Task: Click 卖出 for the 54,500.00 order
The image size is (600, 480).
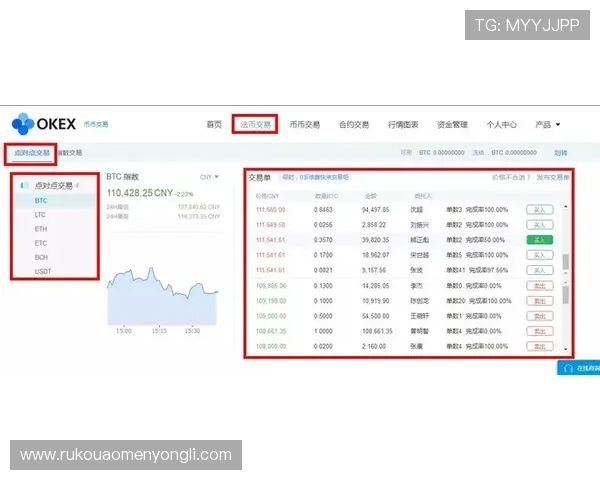Action: click(540, 316)
